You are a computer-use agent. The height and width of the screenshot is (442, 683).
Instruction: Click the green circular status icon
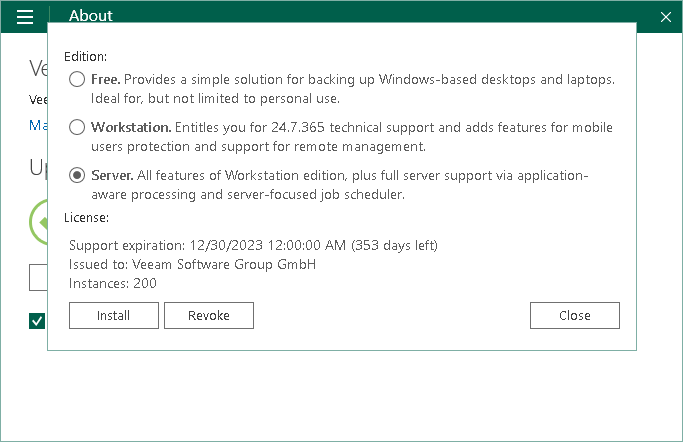(x=39, y=221)
